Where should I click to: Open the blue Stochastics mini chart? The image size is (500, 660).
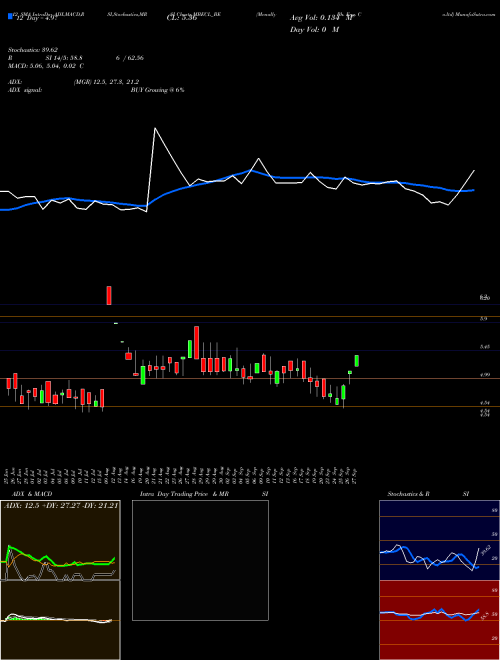tap(439, 540)
